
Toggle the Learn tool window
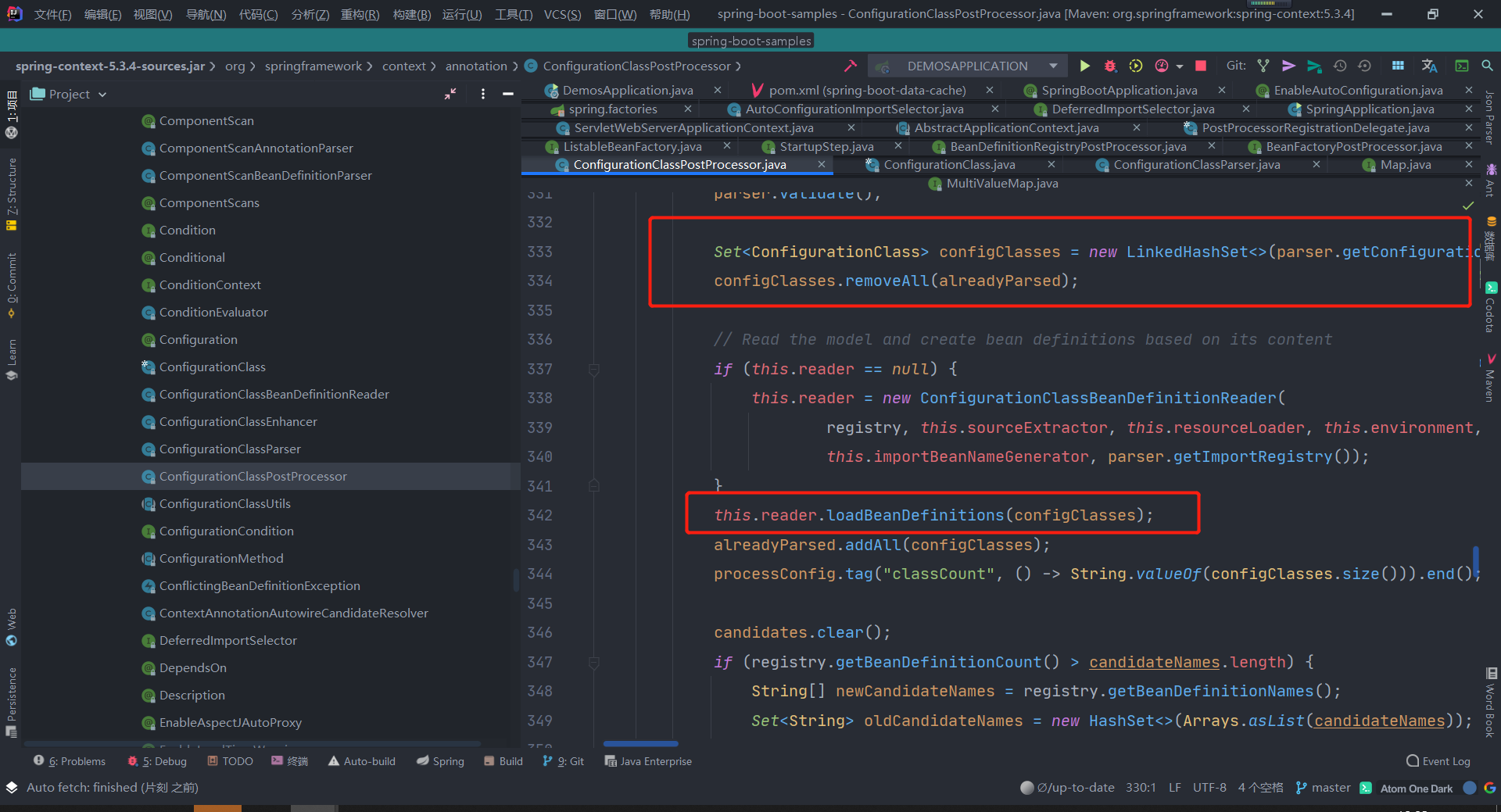[11, 359]
